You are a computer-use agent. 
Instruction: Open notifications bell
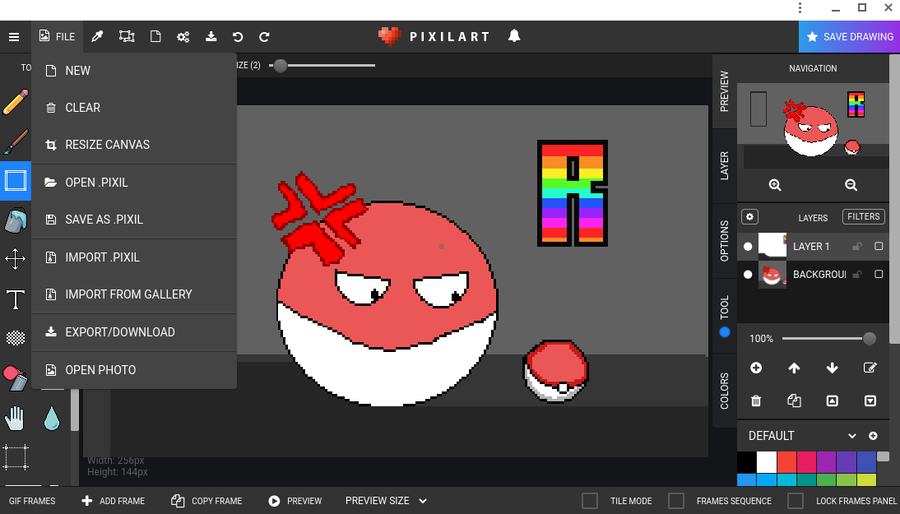click(x=514, y=36)
